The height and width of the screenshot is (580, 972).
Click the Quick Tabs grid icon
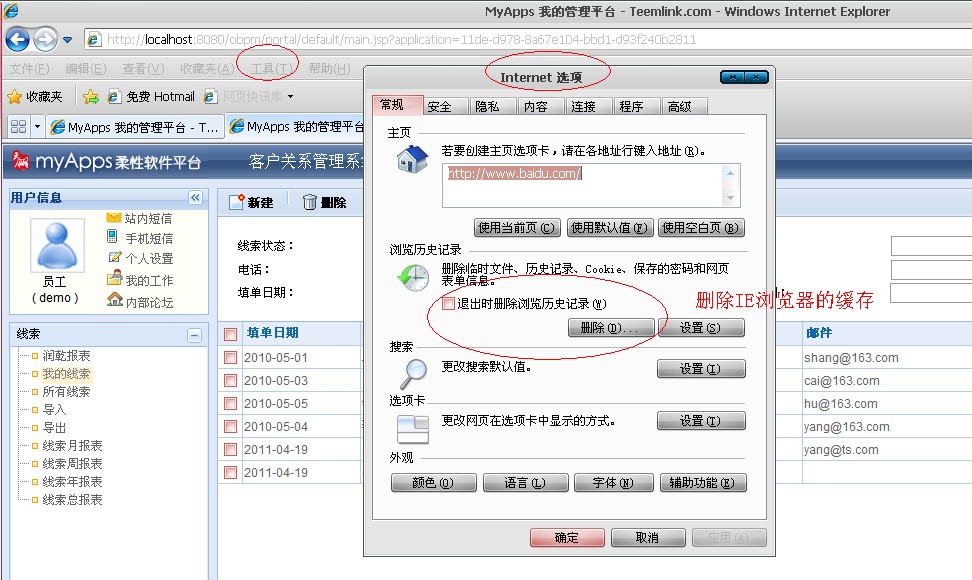point(19,126)
